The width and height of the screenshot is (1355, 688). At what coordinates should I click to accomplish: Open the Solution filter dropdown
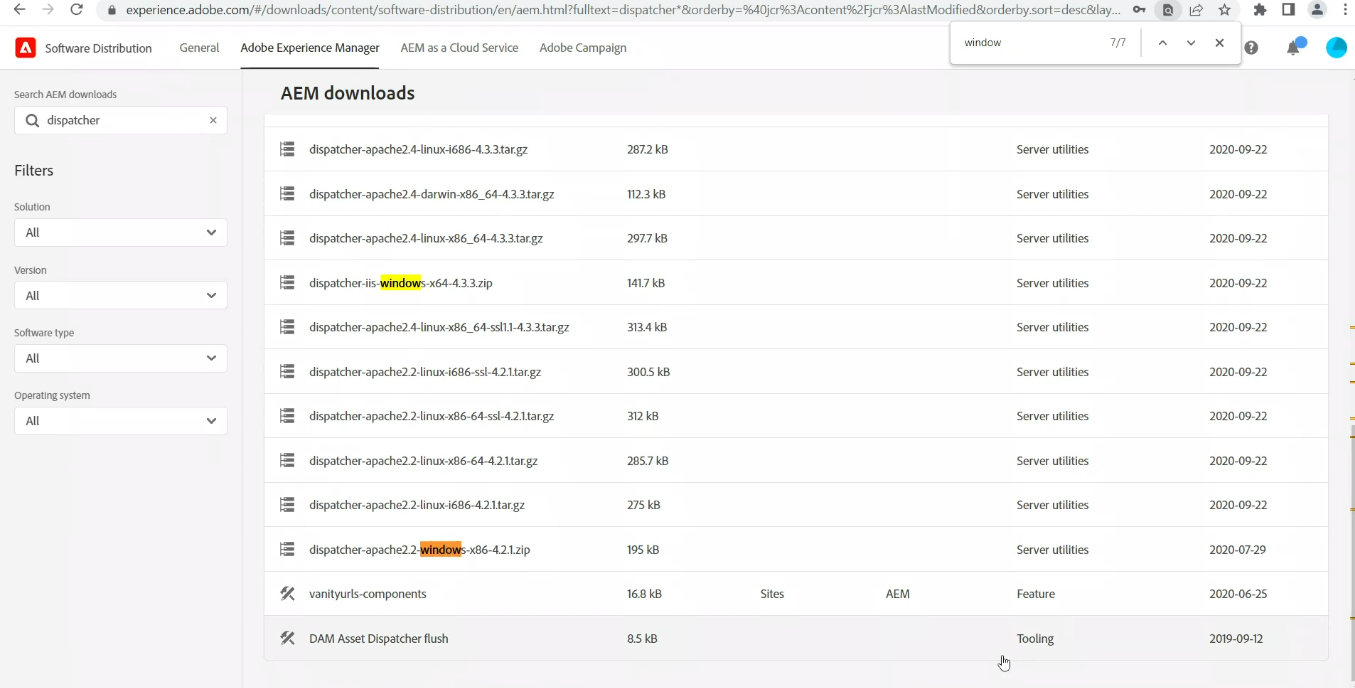[120, 232]
